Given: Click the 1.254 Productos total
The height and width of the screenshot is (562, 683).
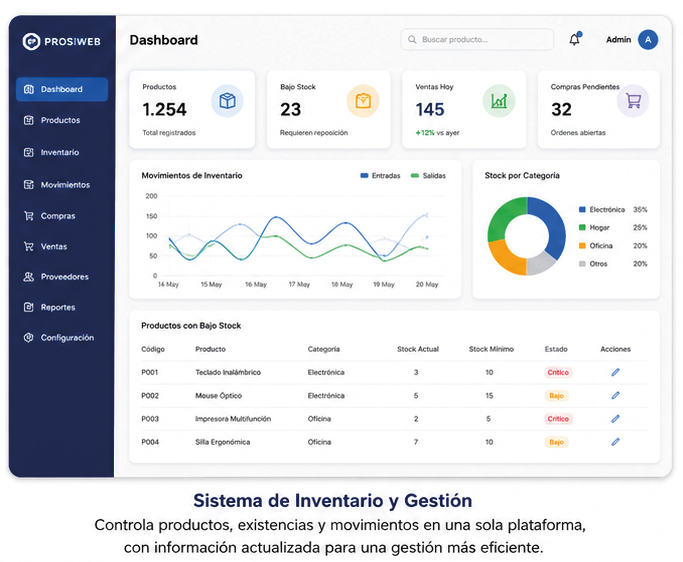Looking at the screenshot, I should point(164,109).
